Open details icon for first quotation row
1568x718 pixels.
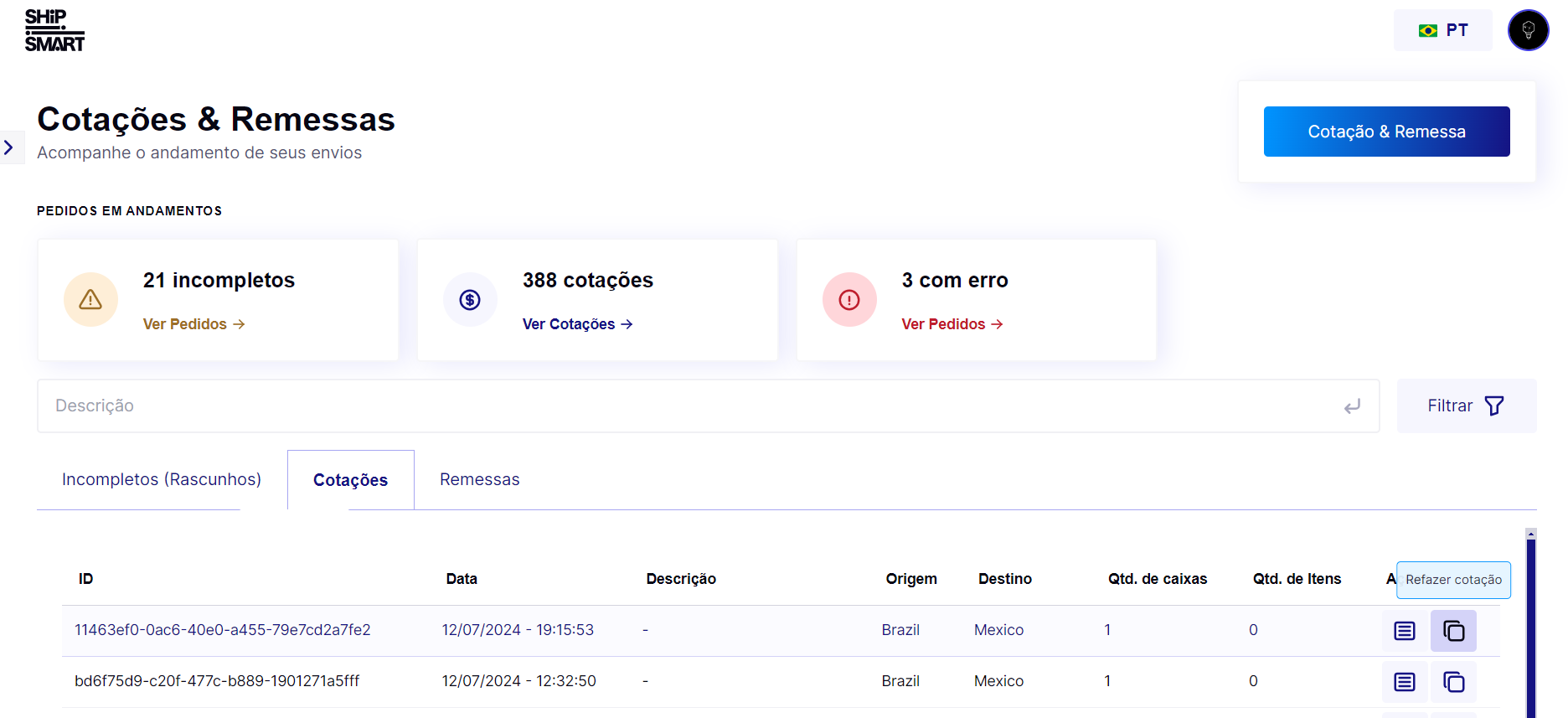(1405, 631)
